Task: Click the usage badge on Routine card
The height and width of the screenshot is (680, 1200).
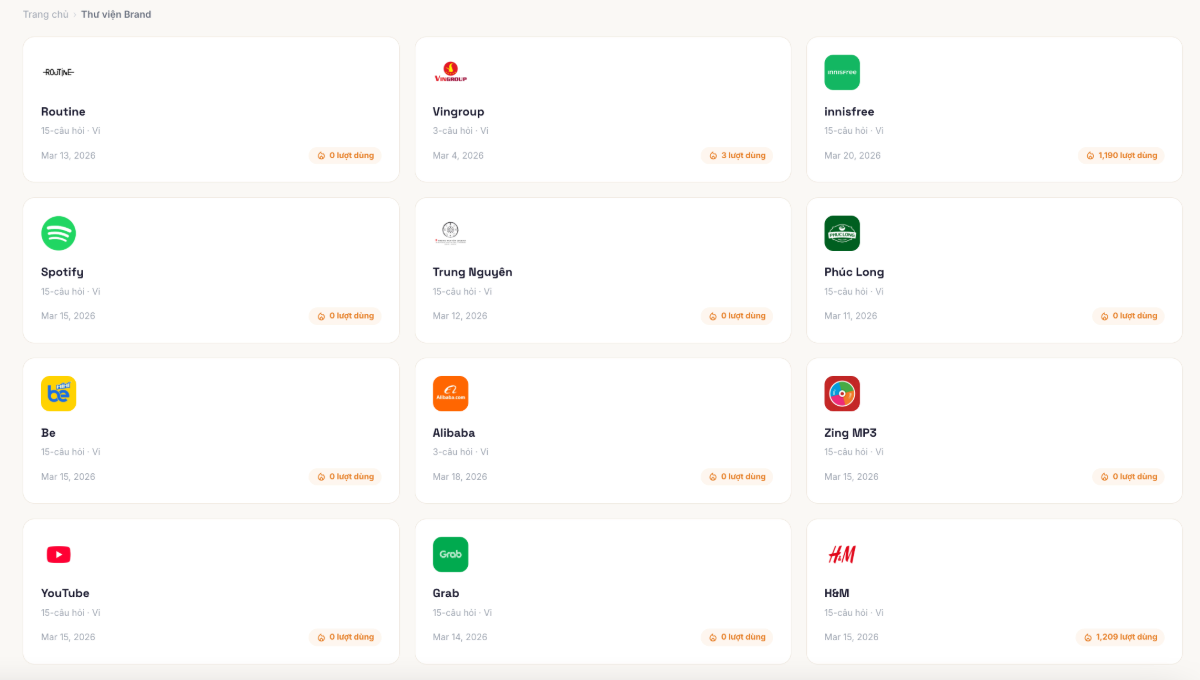Action: [345, 156]
